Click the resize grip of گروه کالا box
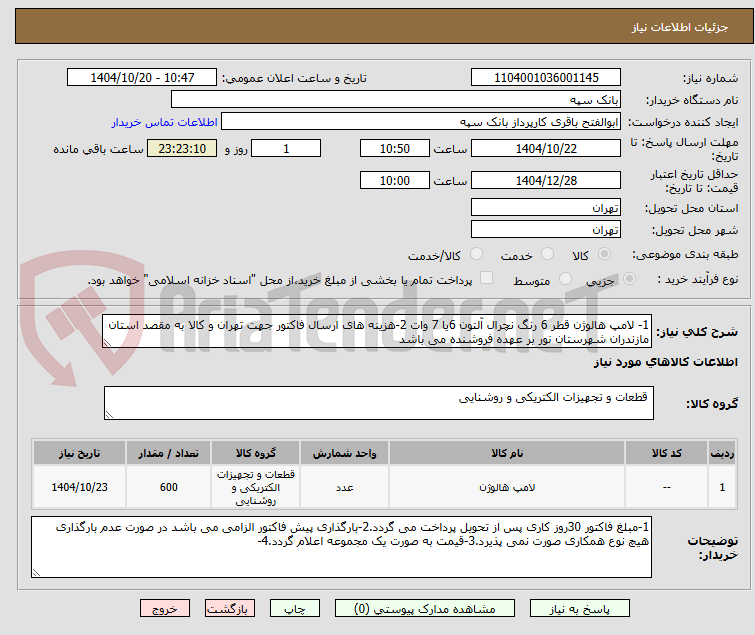The width and height of the screenshot is (755, 635). coord(109,415)
